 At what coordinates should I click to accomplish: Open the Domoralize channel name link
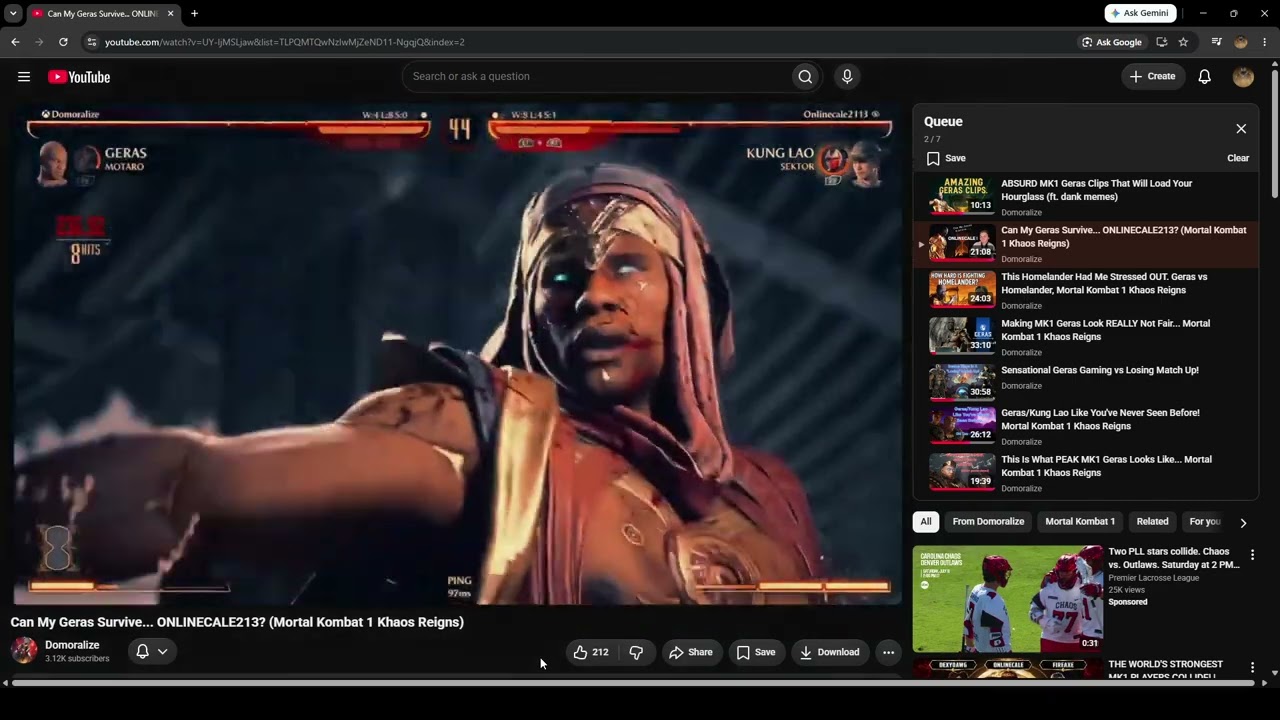pos(72,645)
